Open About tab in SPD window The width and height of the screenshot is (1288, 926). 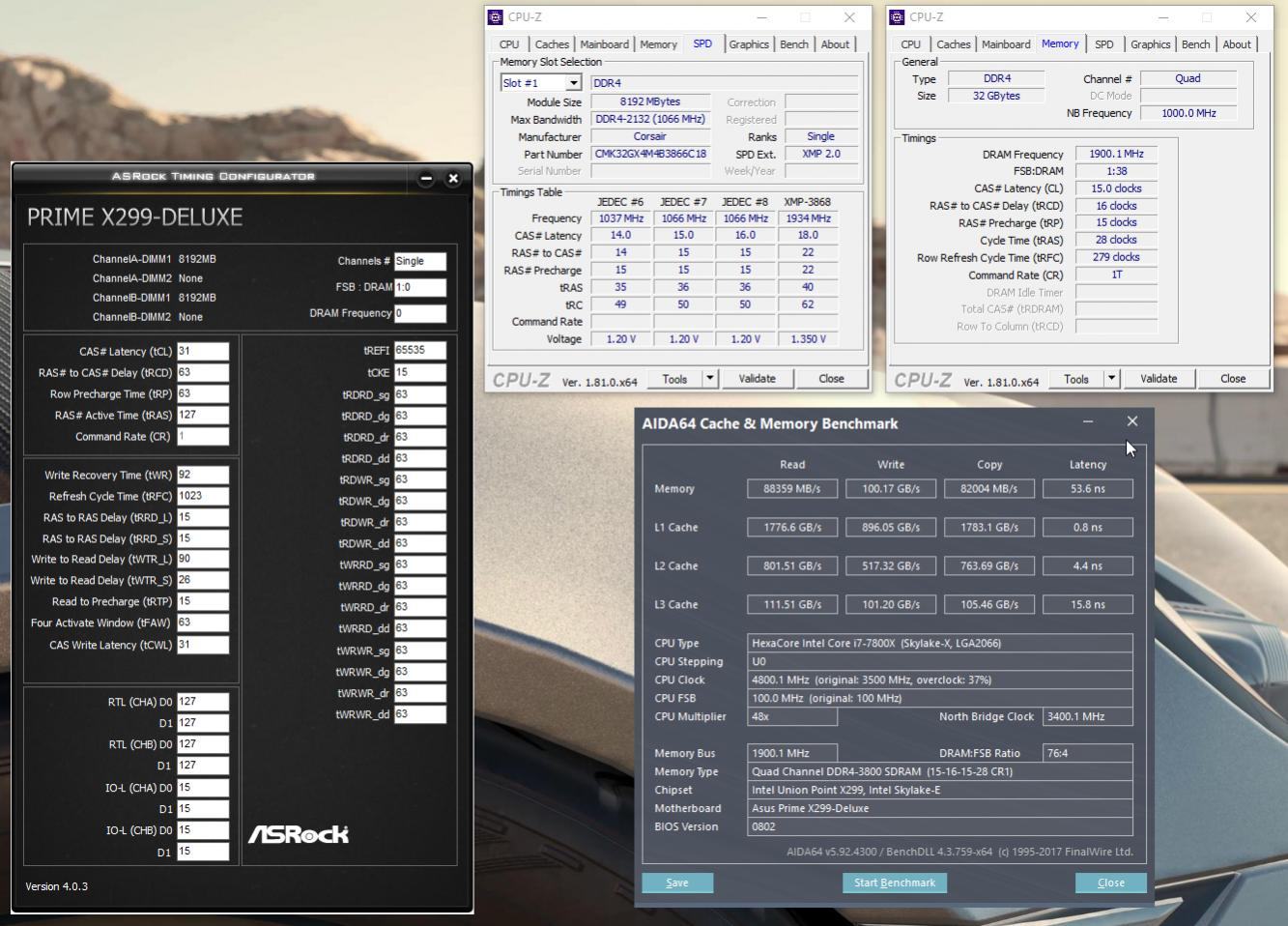pyautogui.click(x=835, y=44)
